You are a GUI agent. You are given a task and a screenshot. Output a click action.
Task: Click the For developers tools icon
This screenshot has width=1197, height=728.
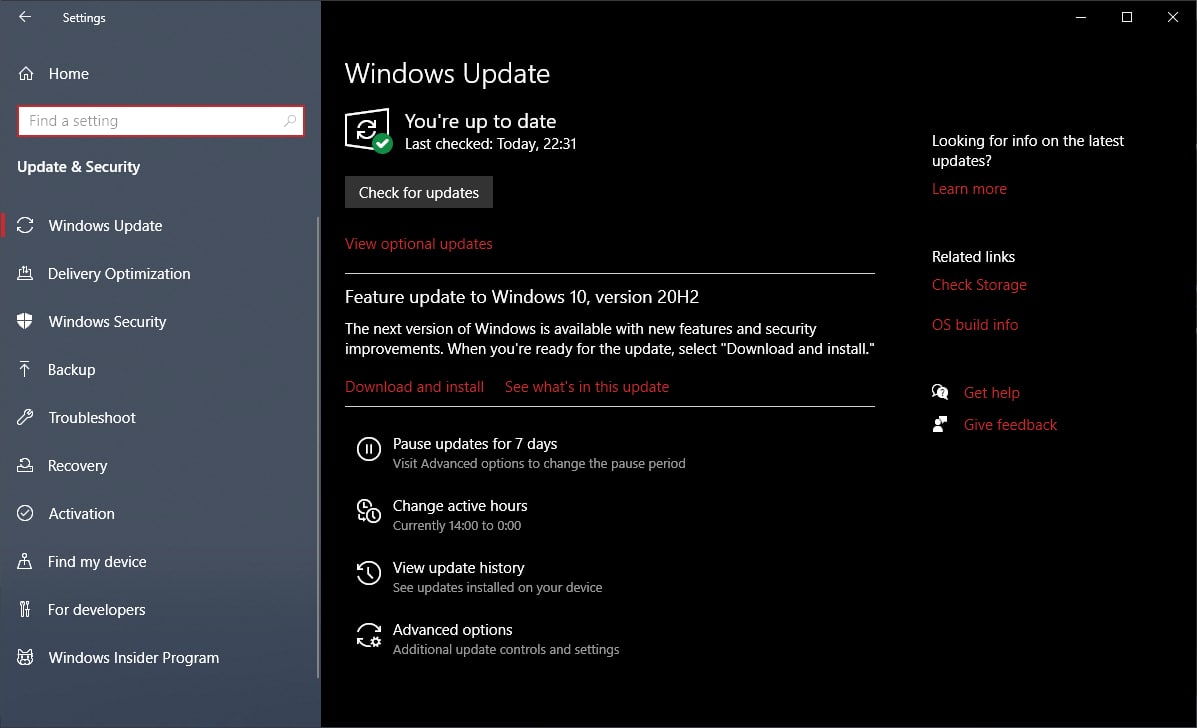pyautogui.click(x=25, y=609)
